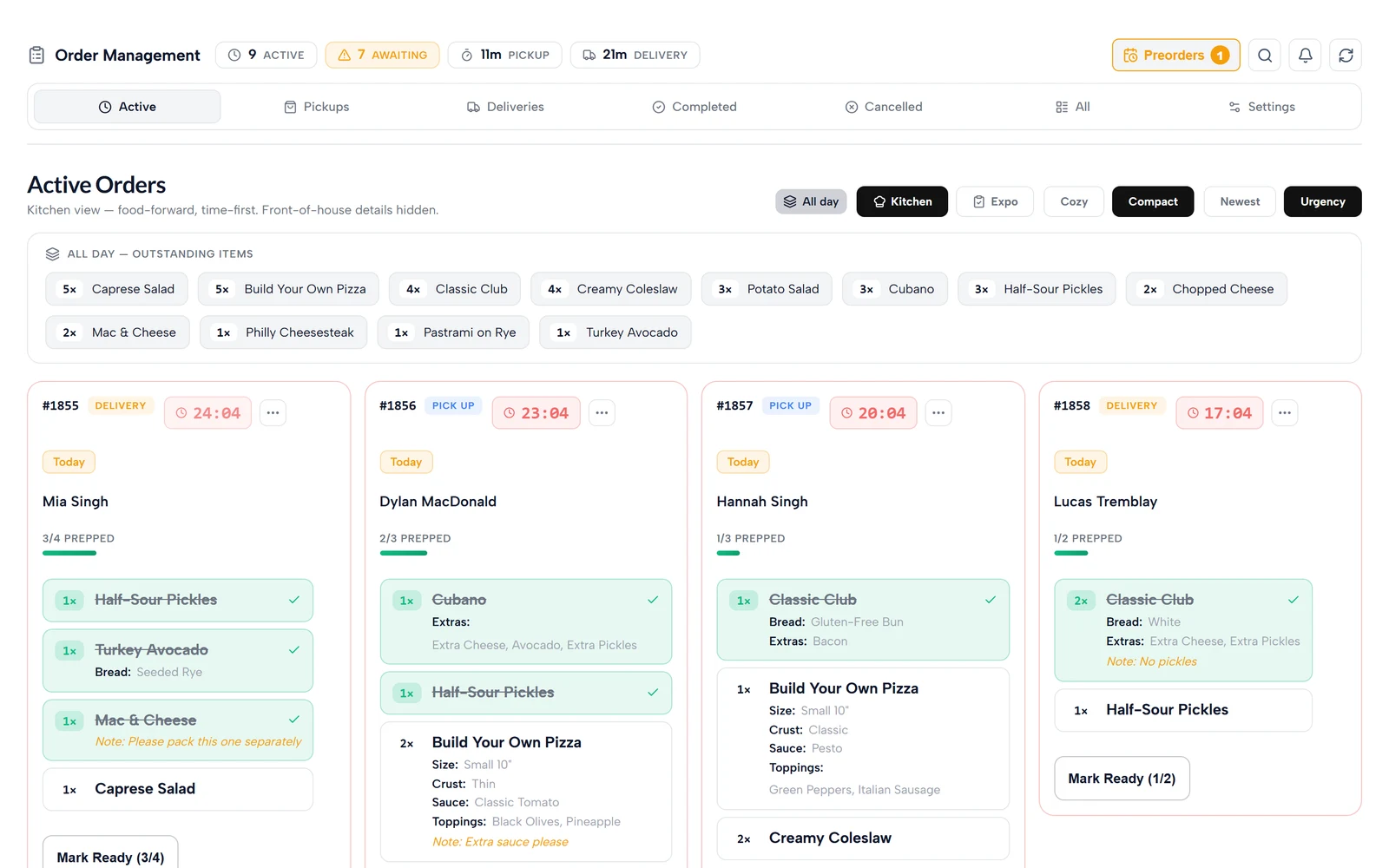Click the 24:04 timer on order #1855
1389x868 pixels.
pos(208,413)
